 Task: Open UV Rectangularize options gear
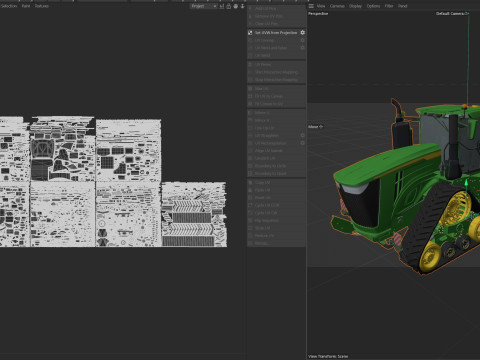(303, 143)
